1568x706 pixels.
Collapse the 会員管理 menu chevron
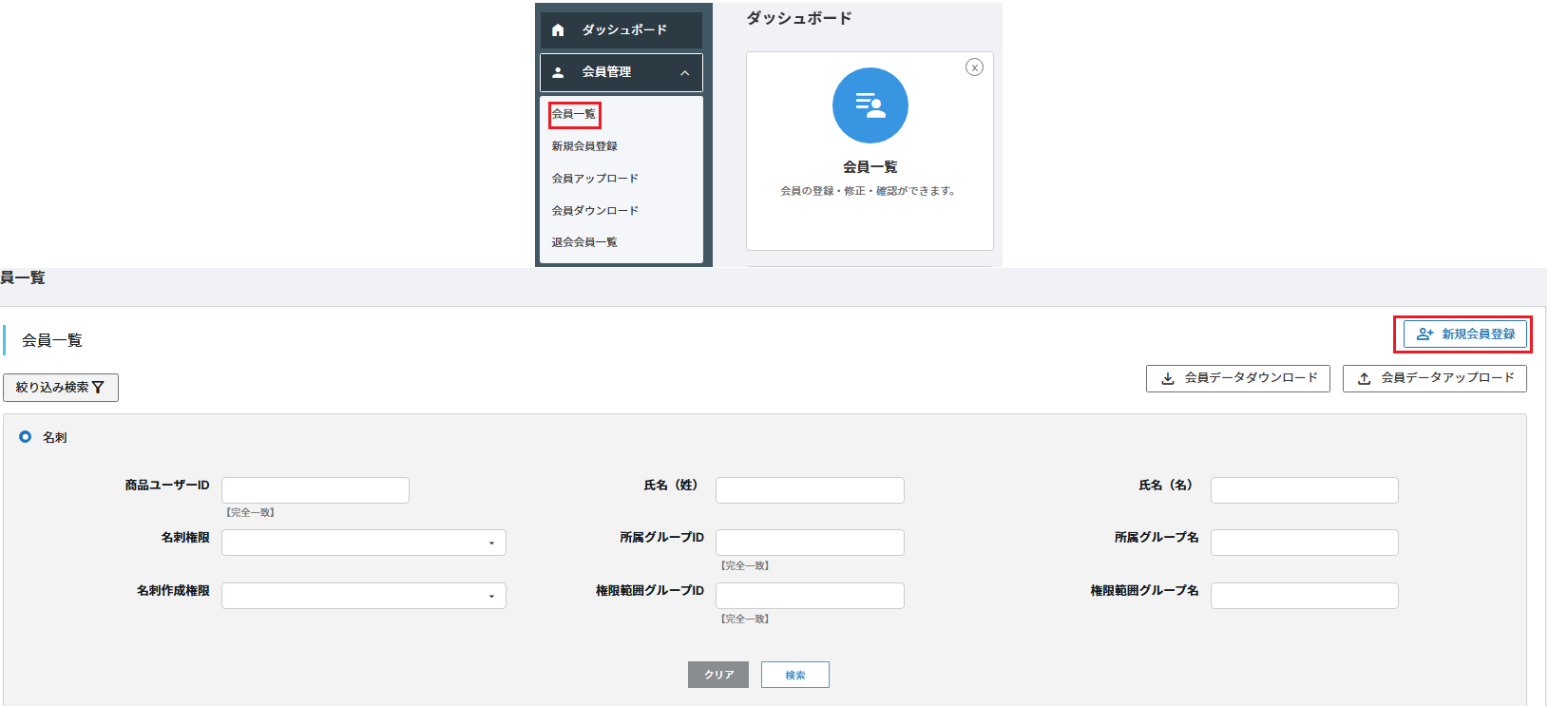click(685, 73)
